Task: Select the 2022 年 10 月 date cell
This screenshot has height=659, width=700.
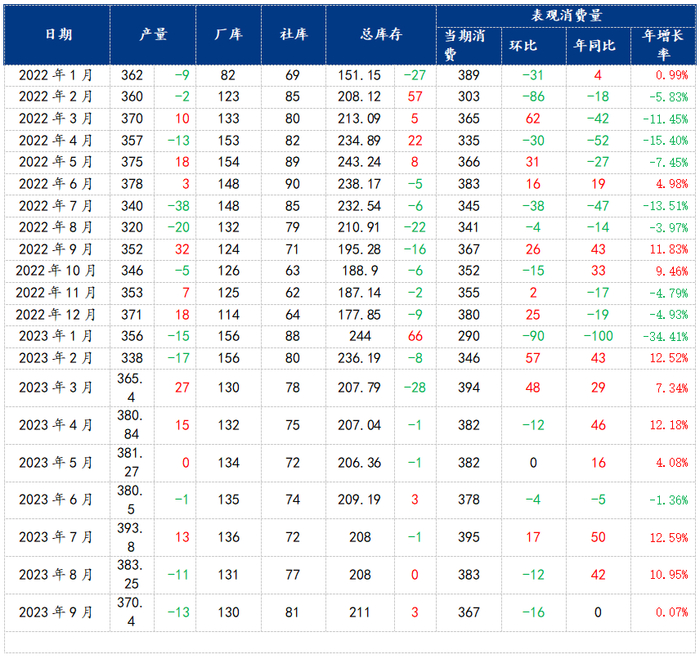Action: (x=56, y=271)
